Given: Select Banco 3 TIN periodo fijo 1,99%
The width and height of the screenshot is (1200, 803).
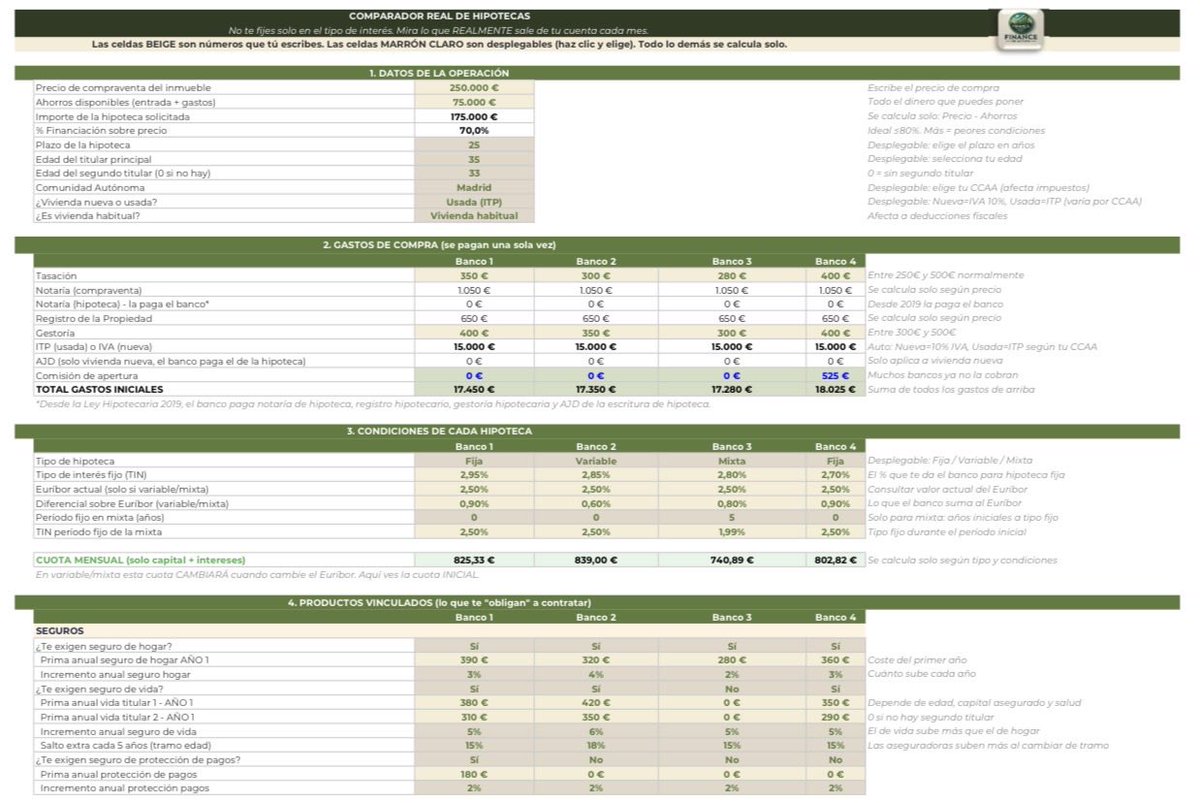Looking at the screenshot, I should coord(732,531).
